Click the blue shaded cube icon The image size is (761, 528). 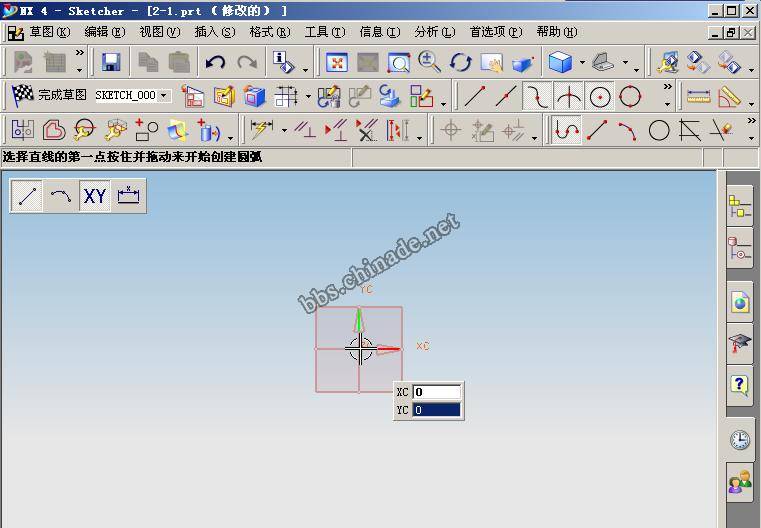(x=560, y=62)
